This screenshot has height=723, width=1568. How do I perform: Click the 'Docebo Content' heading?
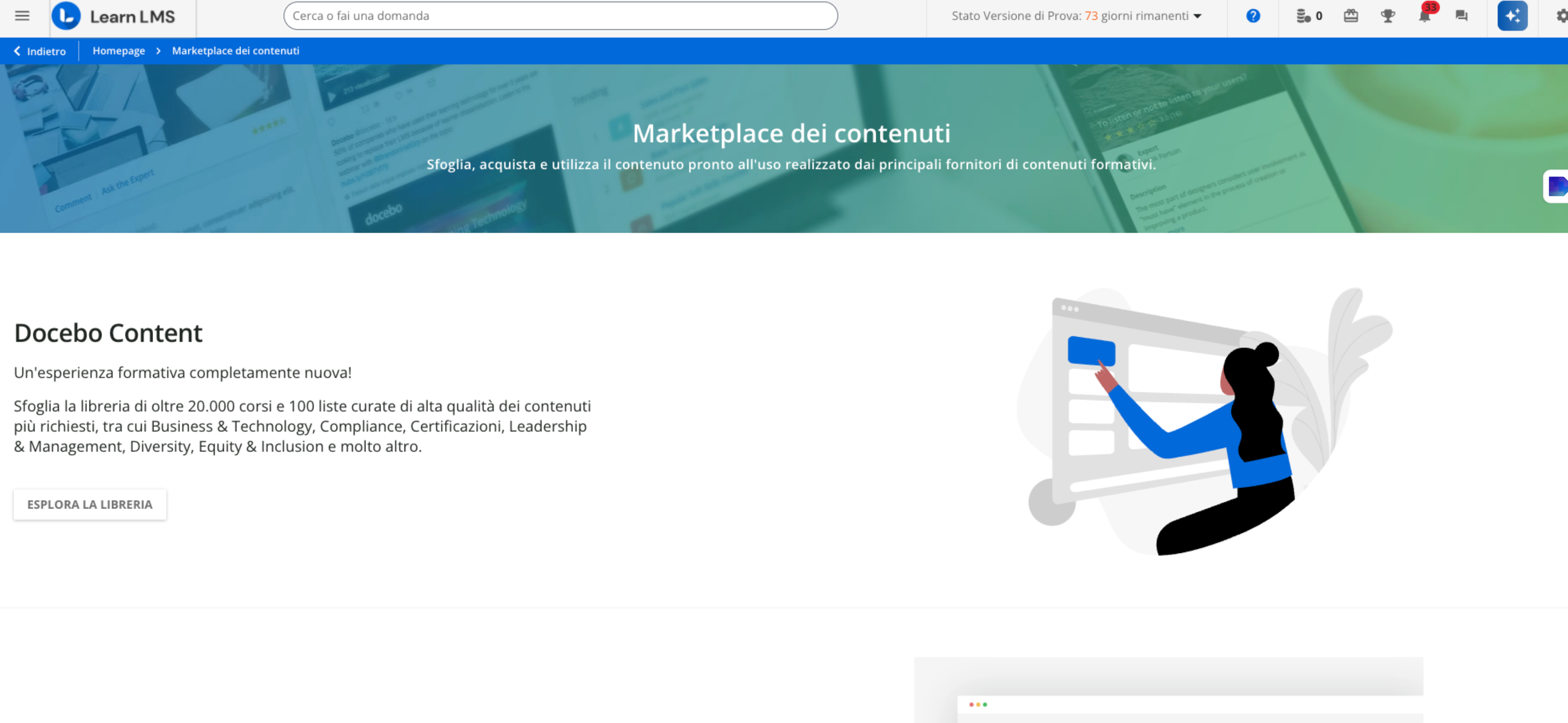108,333
